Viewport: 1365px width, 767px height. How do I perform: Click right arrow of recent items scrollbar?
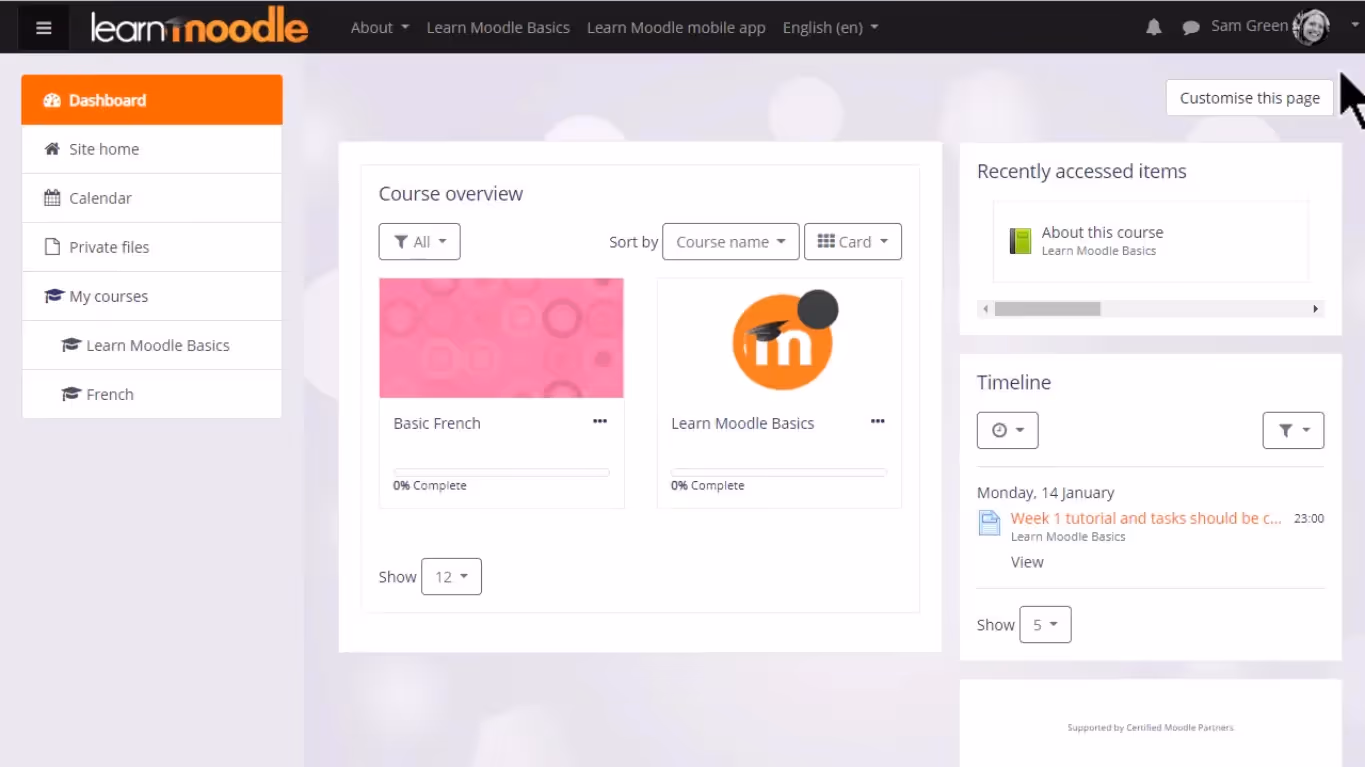[1316, 309]
